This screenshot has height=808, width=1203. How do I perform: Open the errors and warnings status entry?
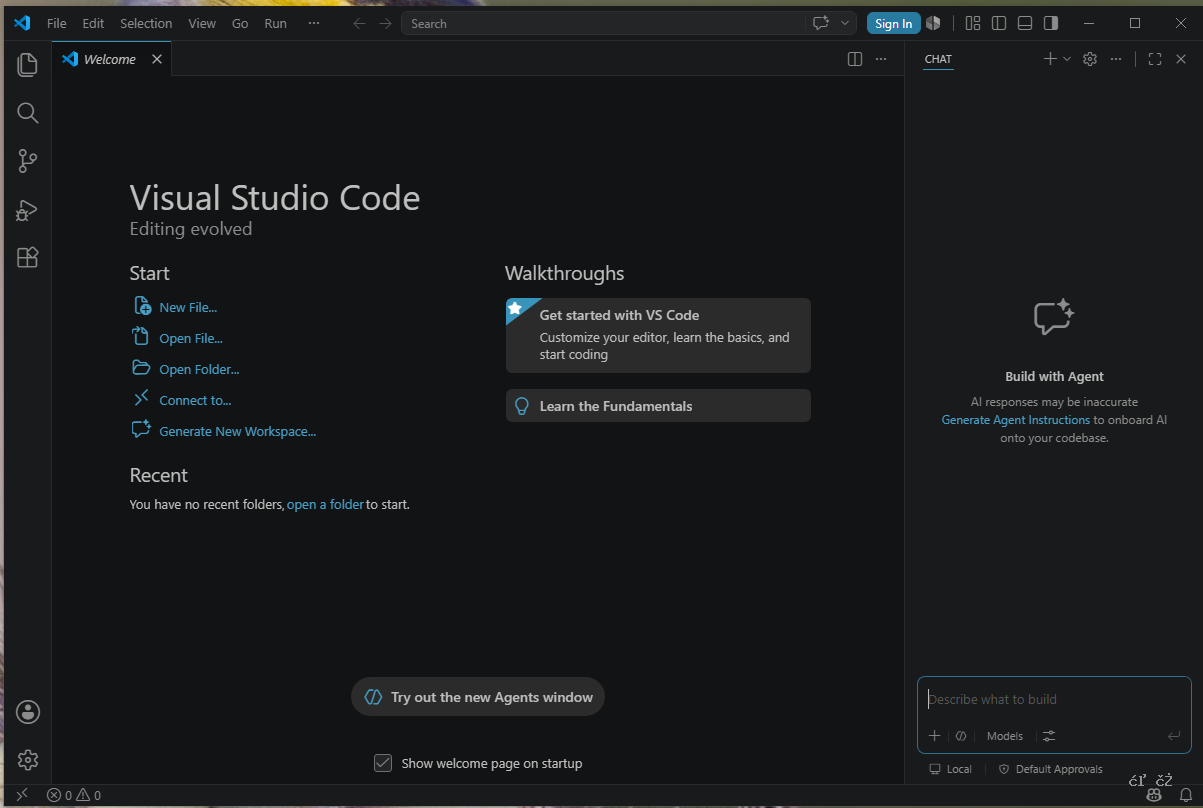tap(74, 795)
